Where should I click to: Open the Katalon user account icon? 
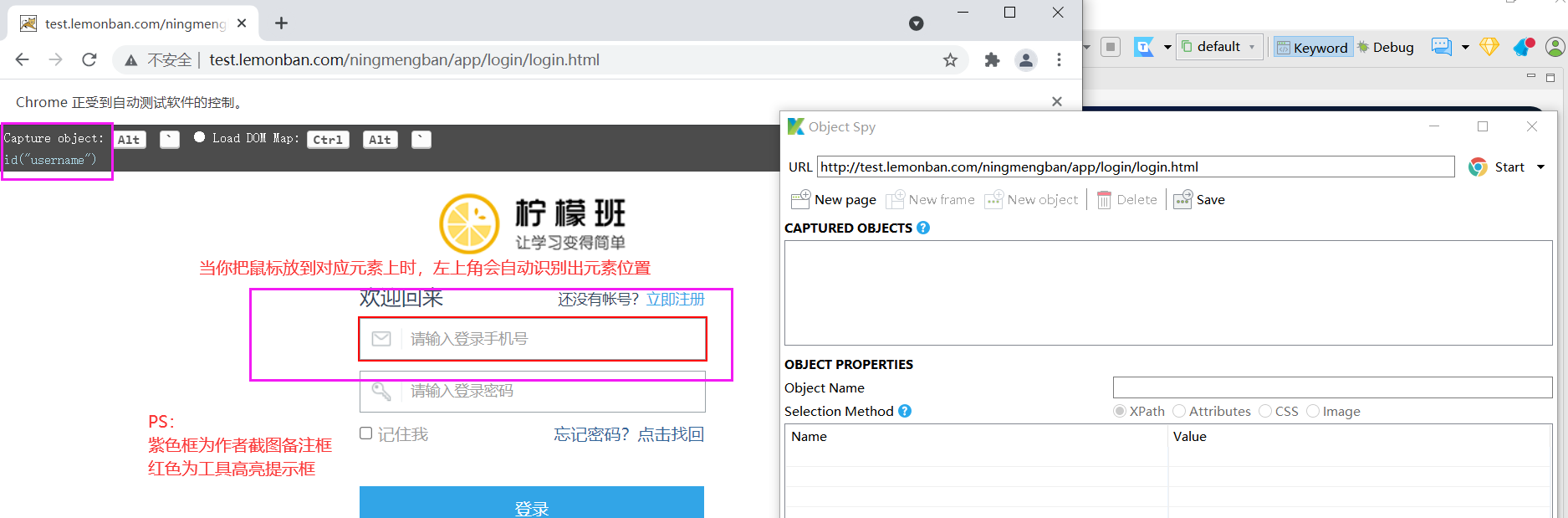1555,47
